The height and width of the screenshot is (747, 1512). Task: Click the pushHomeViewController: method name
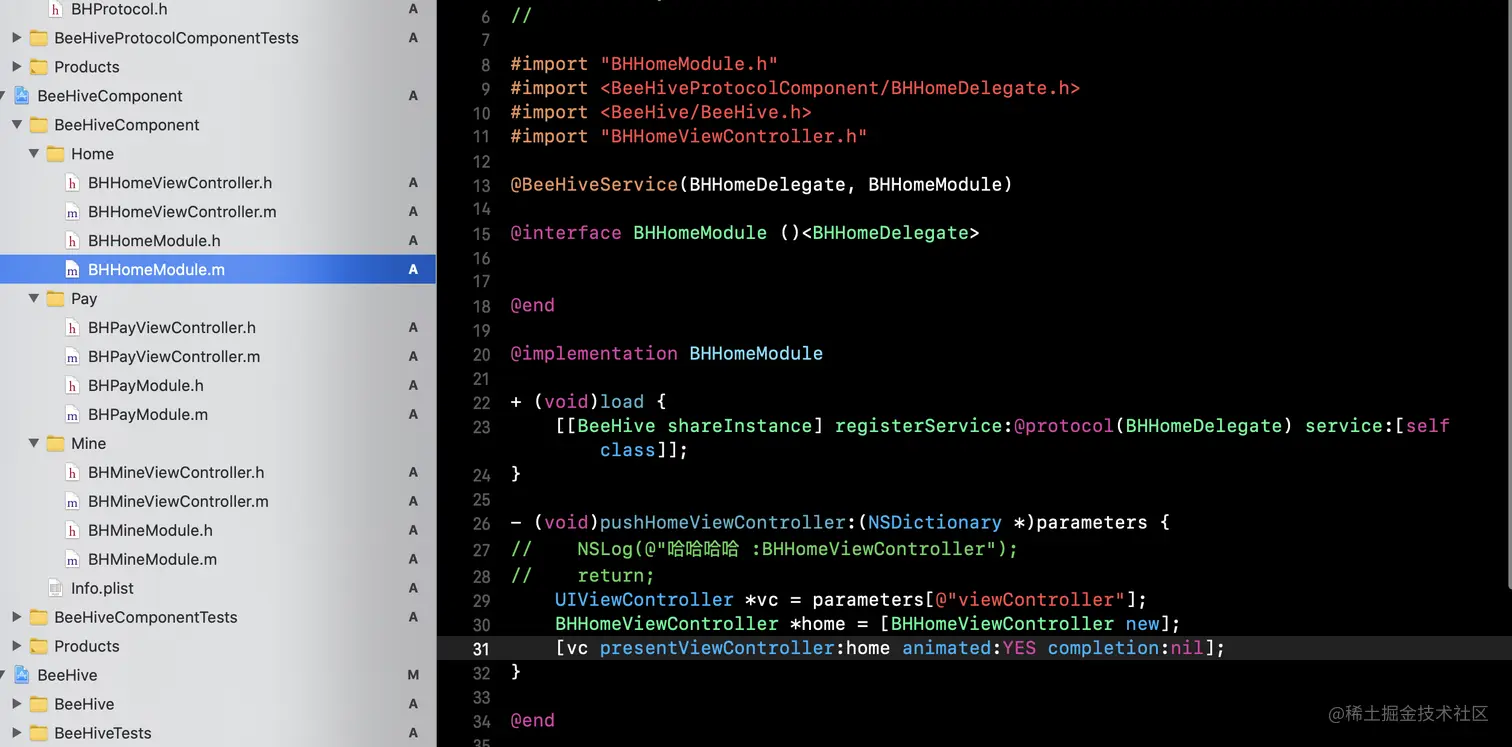[x=722, y=522]
